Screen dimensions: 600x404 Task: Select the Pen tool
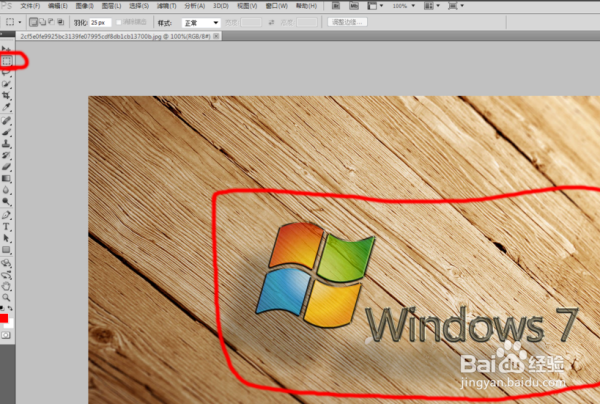(6, 215)
